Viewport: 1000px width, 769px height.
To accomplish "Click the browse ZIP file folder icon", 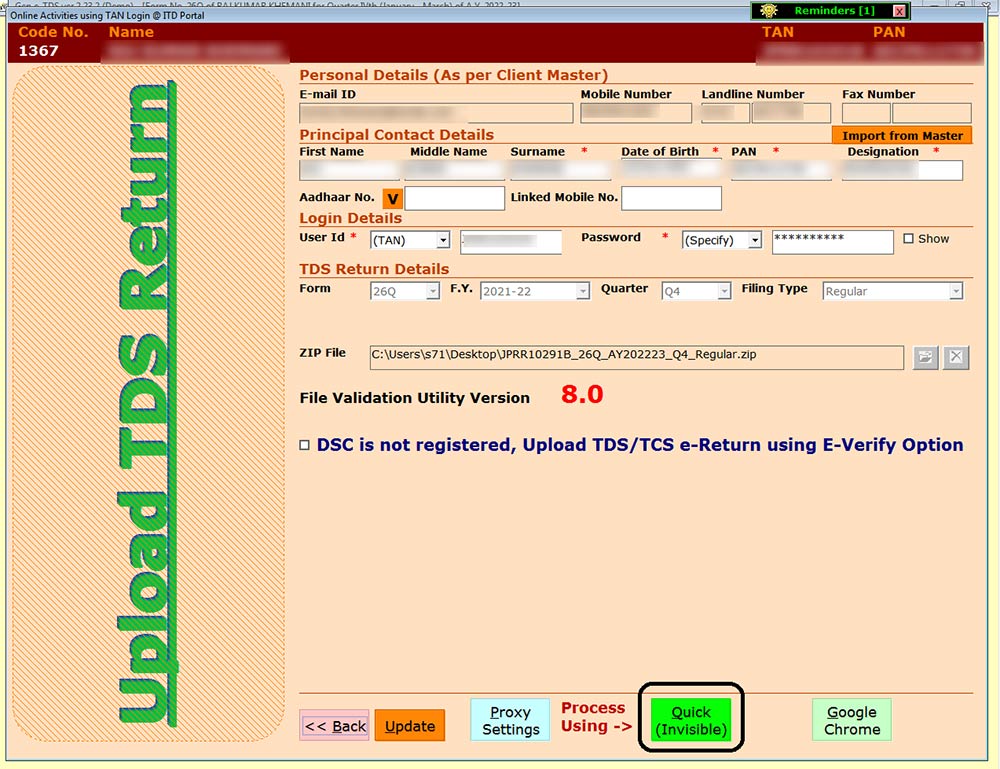I will [x=925, y=358].
